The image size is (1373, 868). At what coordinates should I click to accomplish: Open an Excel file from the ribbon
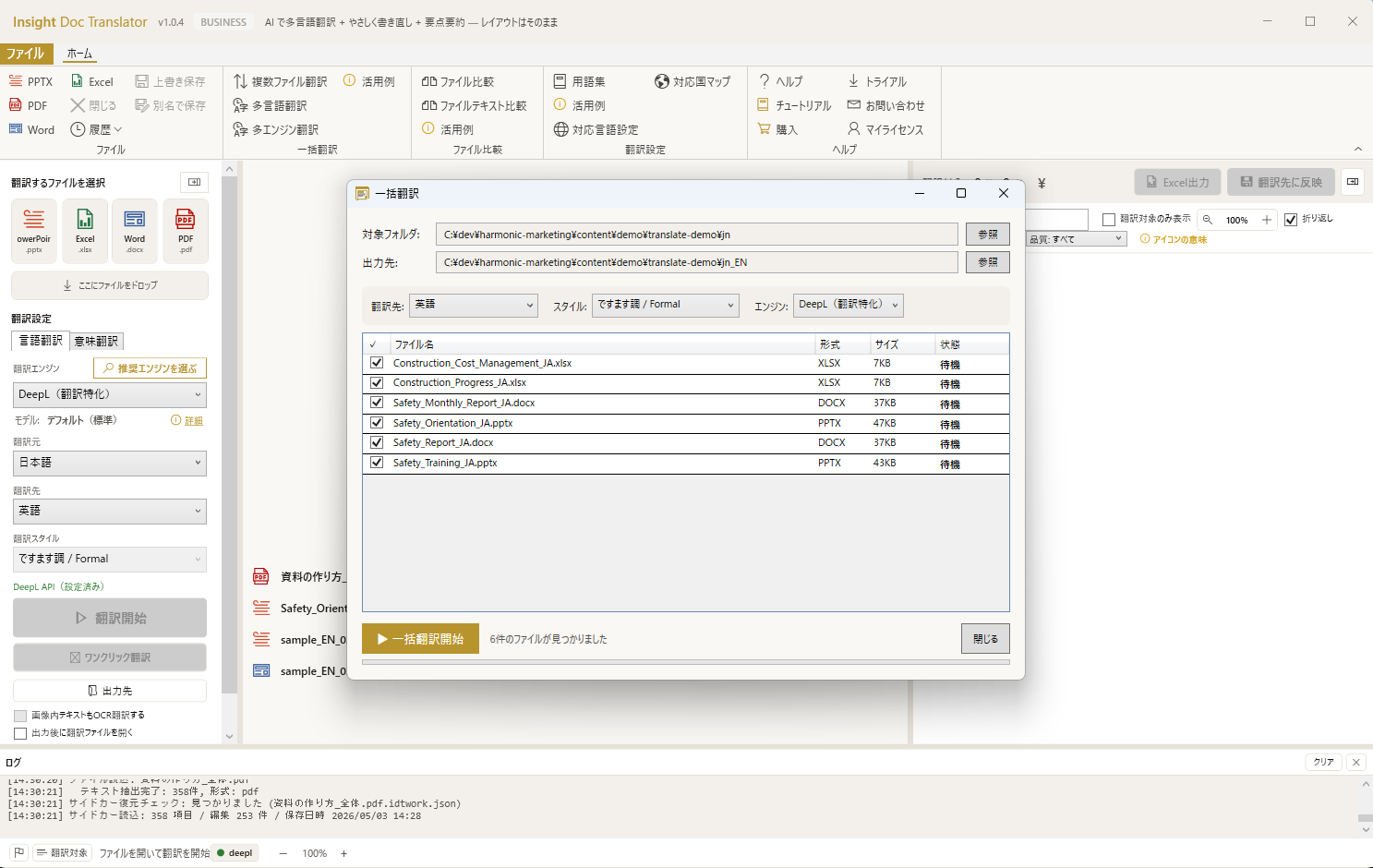(x=92, y=81)
